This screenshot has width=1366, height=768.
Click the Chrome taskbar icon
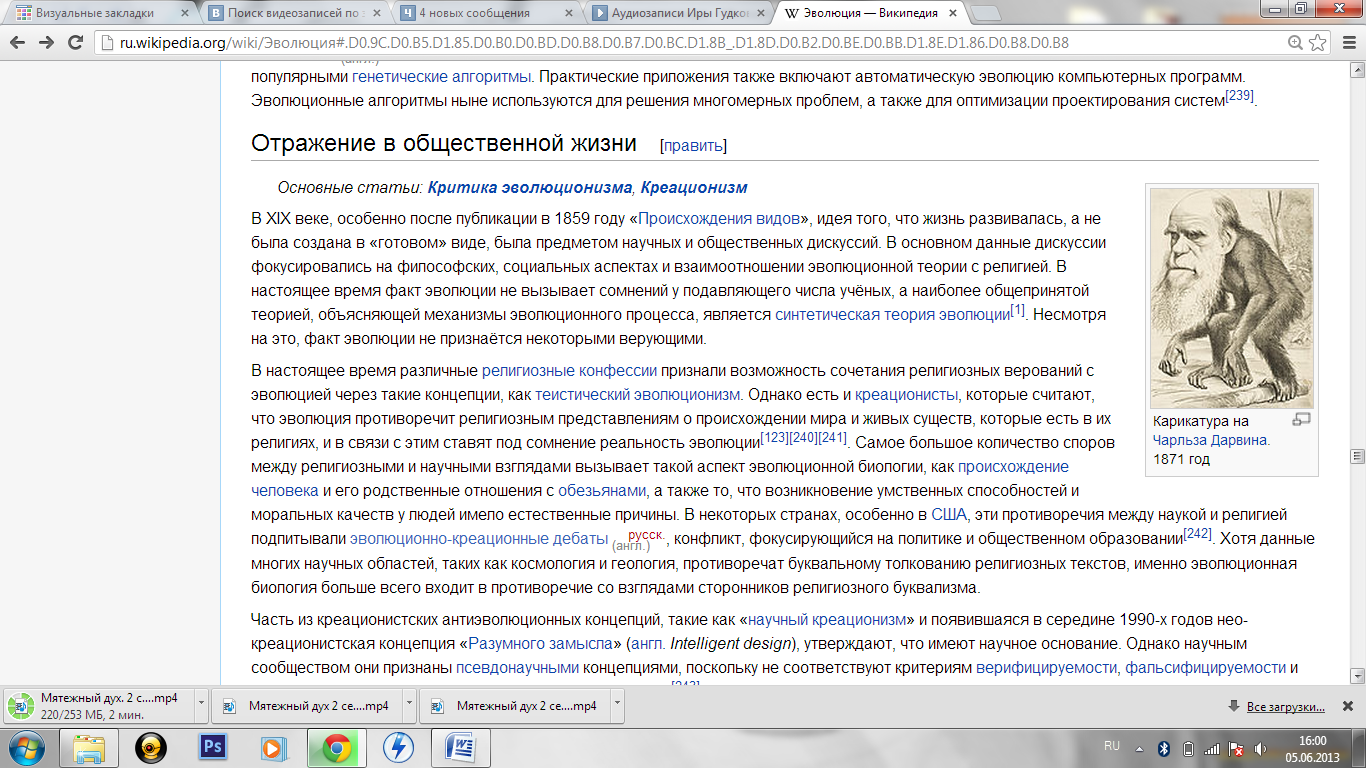pos(336,748)
